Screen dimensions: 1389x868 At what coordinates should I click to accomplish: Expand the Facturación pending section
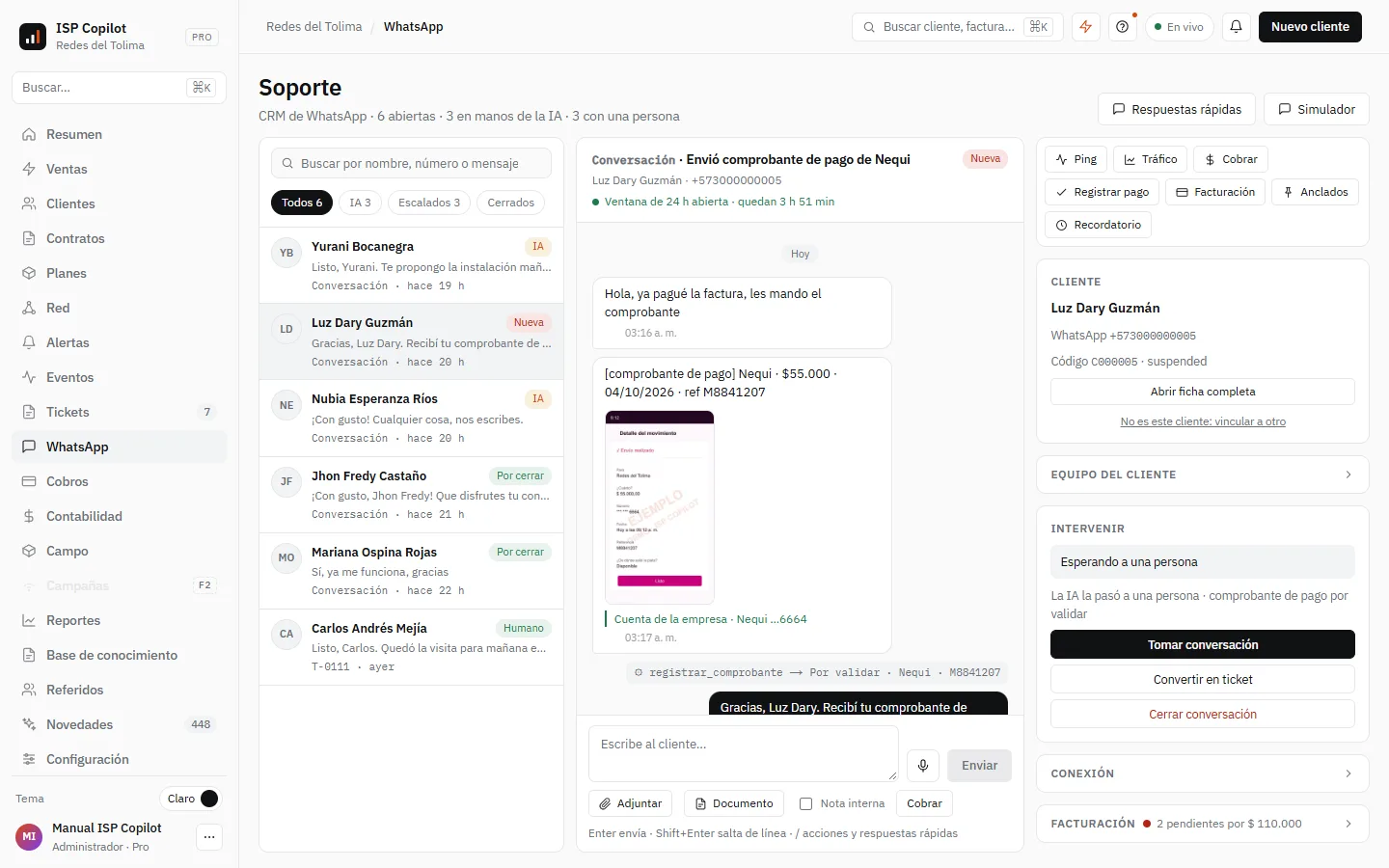1203,824
